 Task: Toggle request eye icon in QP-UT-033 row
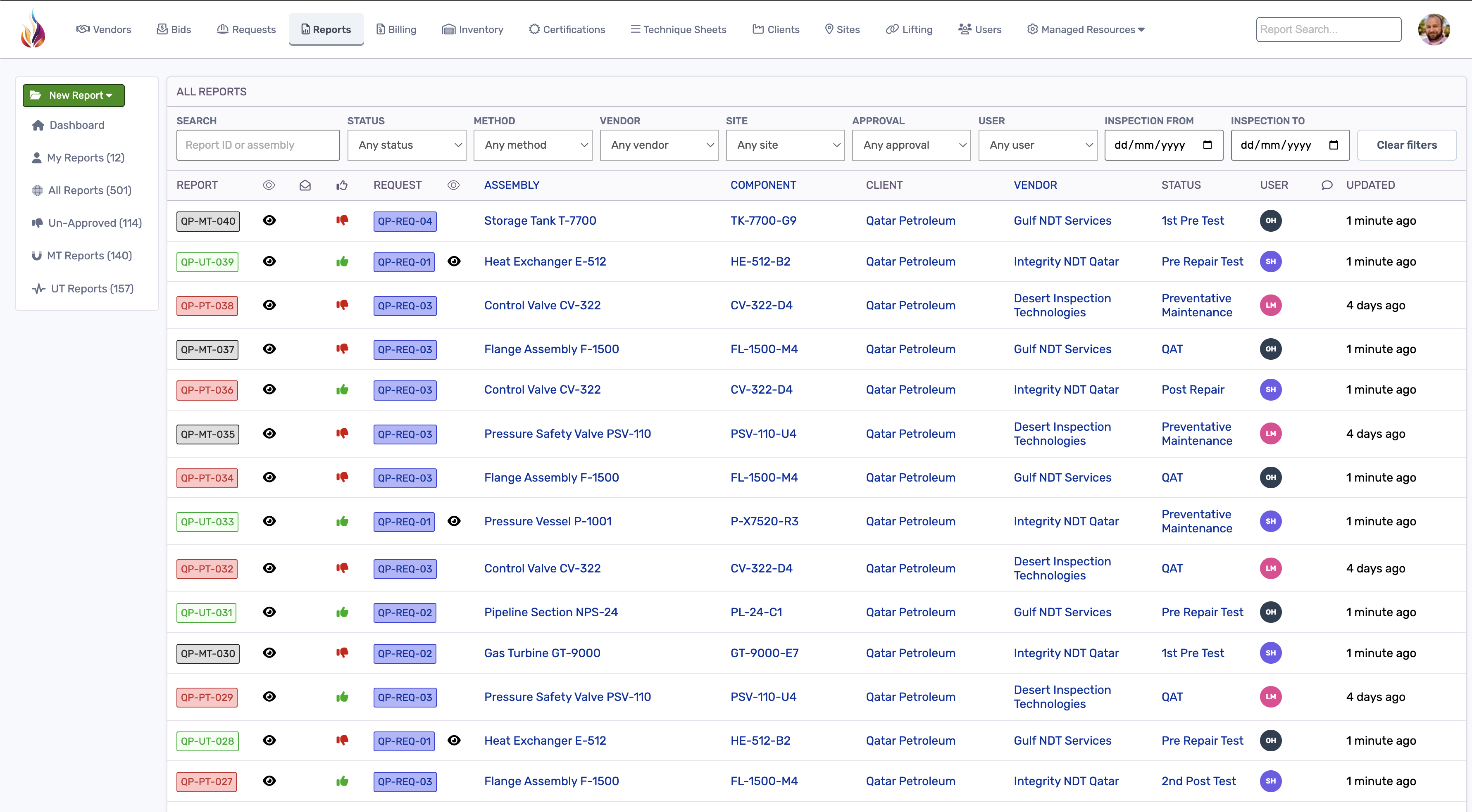(x=454, y=521)
